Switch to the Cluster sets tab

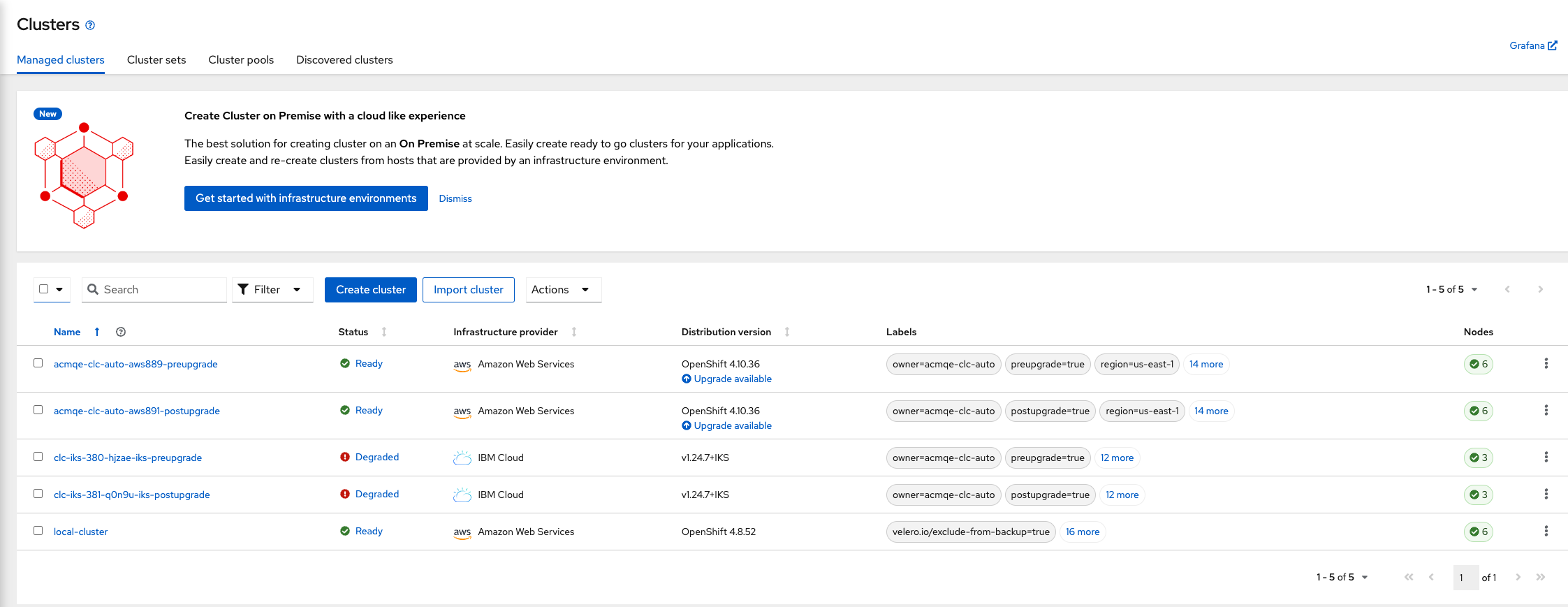click(x=156, y=60)
